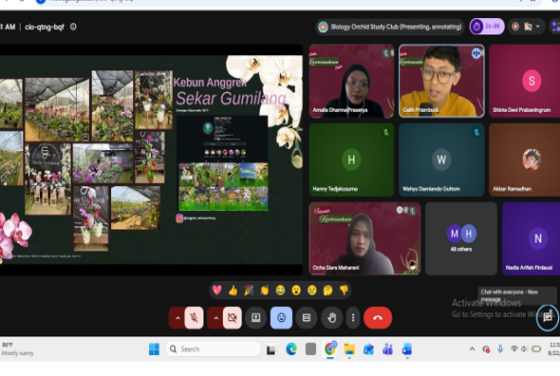
Task: Open Task View from taskbar
Action: click(271, 349)
